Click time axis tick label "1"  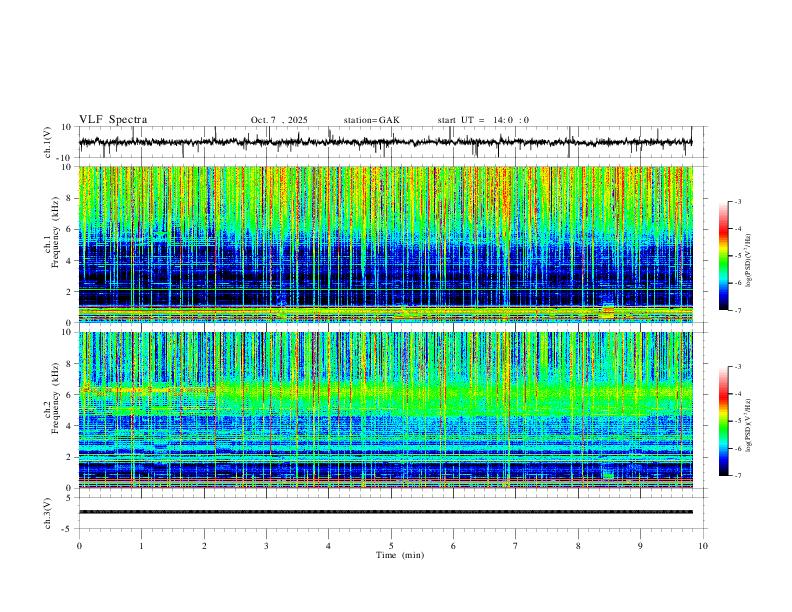coord(141,546)
